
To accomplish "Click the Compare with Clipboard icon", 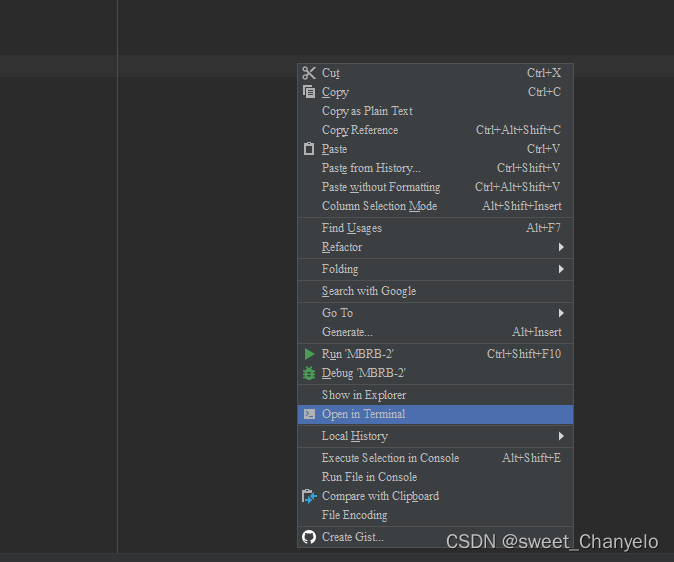I will point(309,496).
